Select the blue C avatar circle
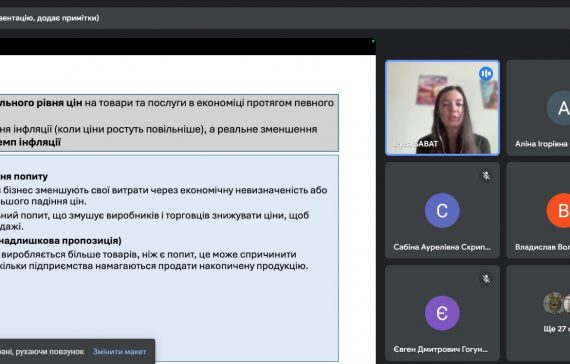 tap(442, 211)
